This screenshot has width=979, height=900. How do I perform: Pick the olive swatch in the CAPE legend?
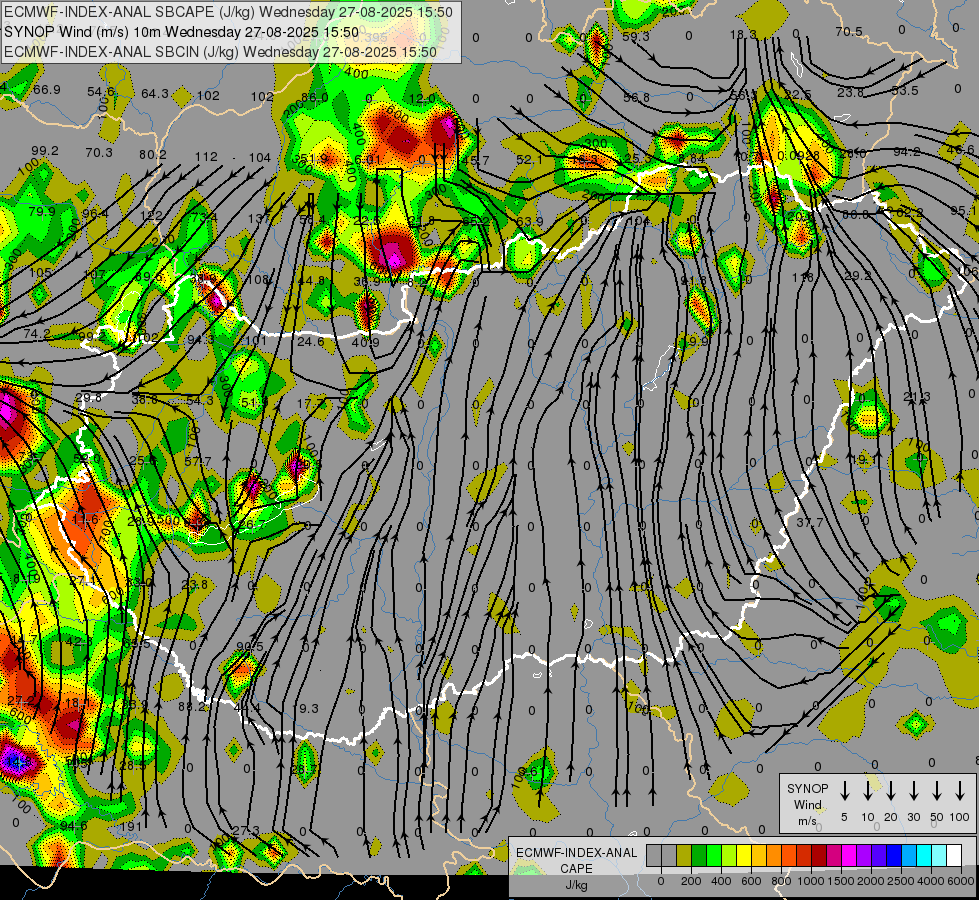click(x=684, y=856)
